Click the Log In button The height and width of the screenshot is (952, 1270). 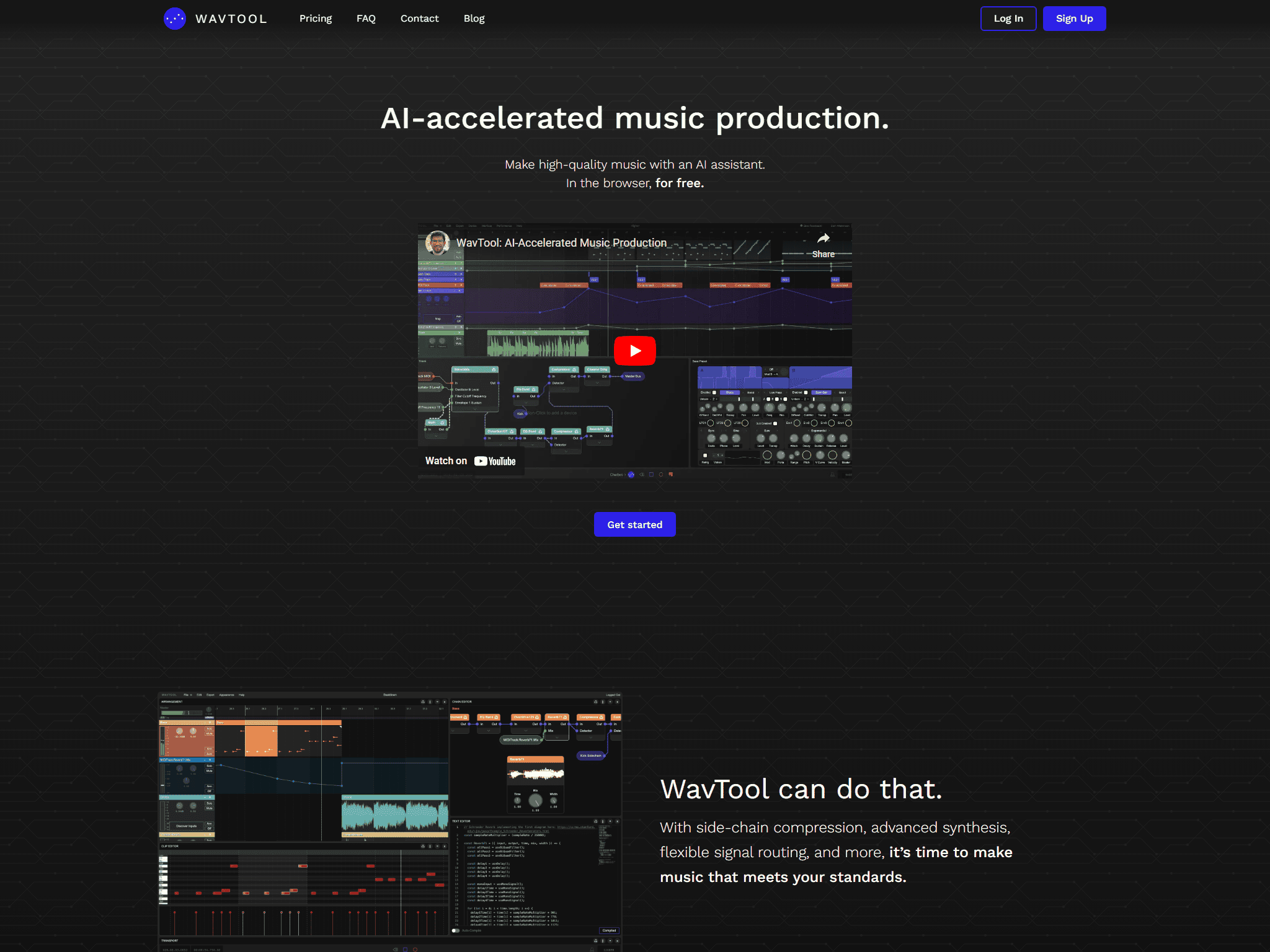(1008, 19)
